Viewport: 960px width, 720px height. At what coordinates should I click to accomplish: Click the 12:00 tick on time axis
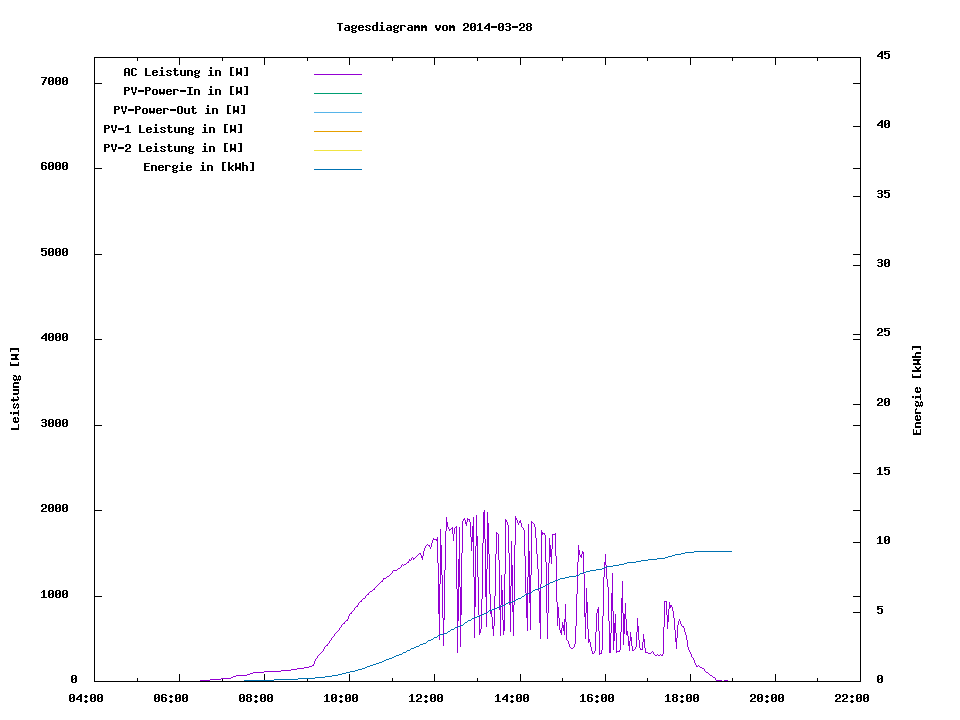tap(426, 698)
